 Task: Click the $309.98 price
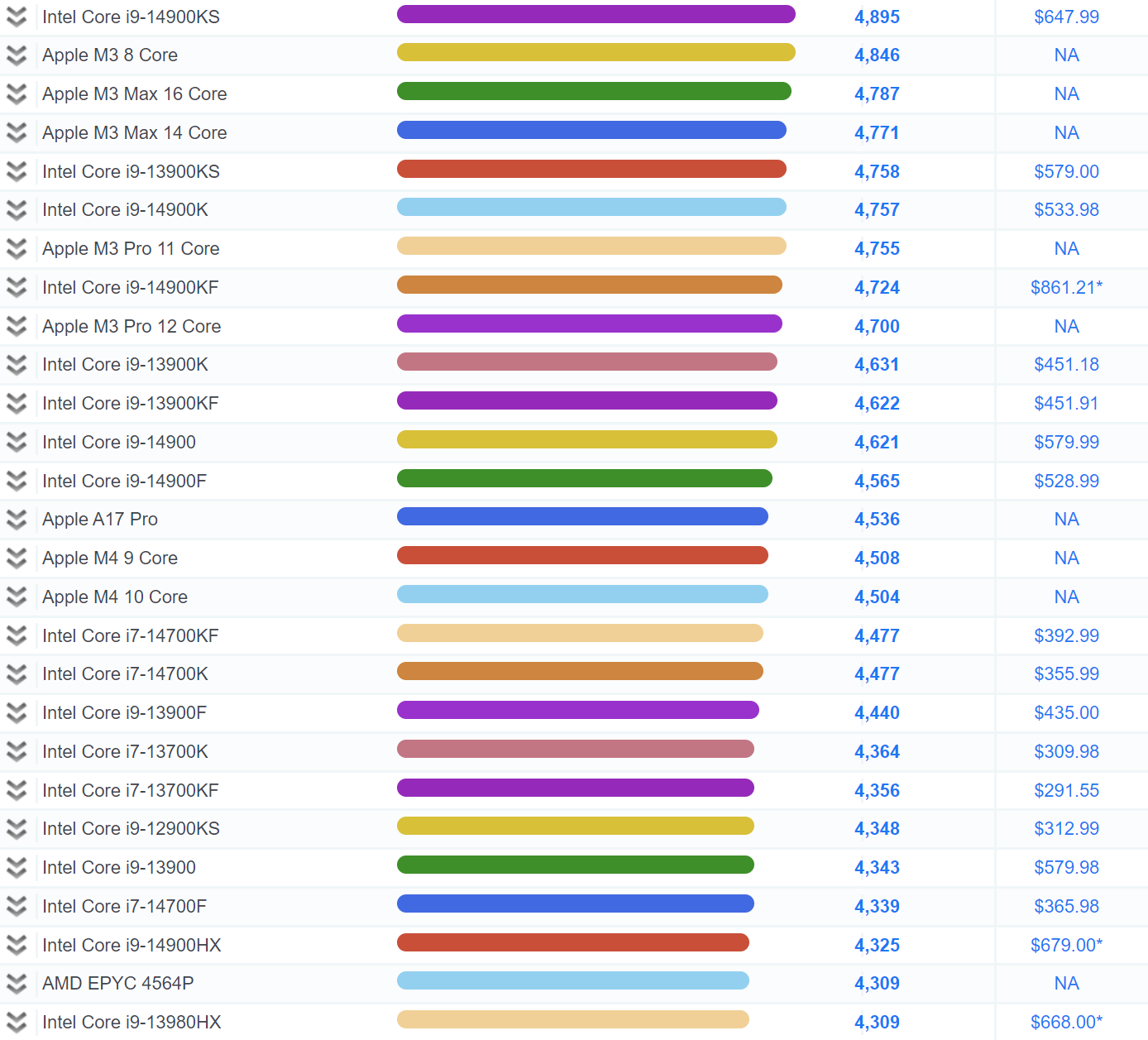pos(1067,752)
